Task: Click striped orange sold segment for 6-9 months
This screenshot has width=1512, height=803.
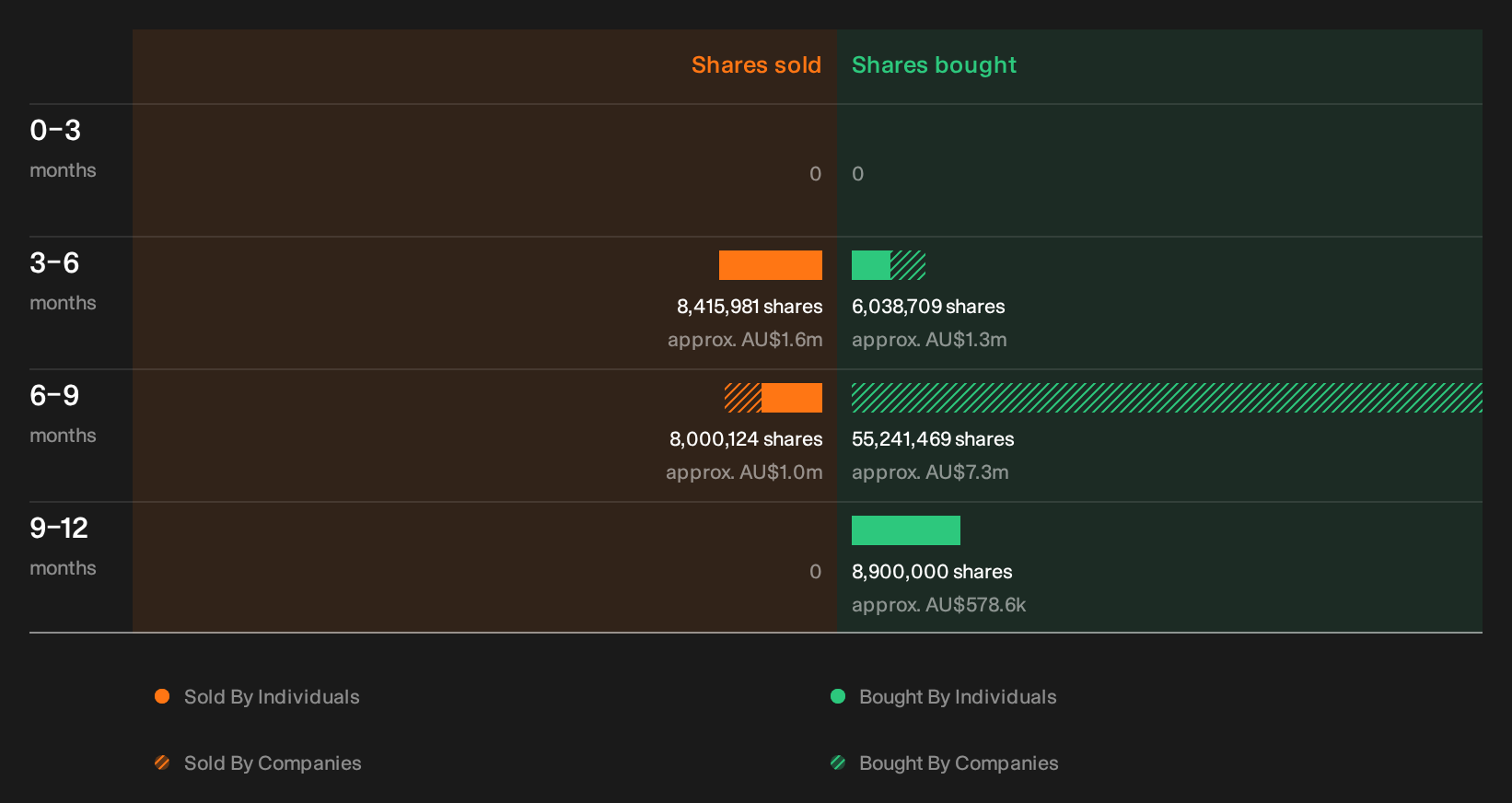Action: tap(743, 398)
